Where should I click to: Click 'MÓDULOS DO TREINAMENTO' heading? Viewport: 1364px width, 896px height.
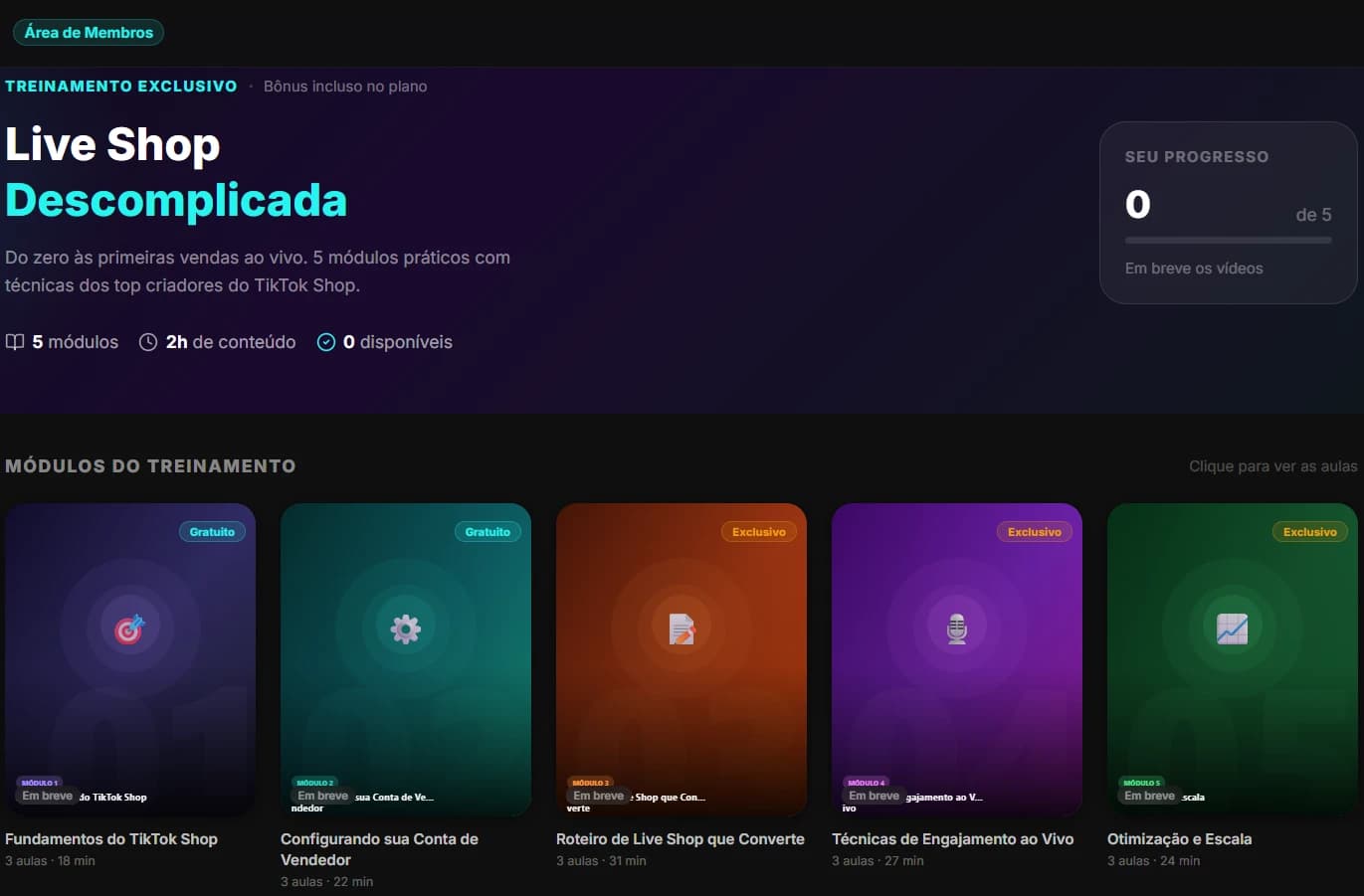point(150,466)
